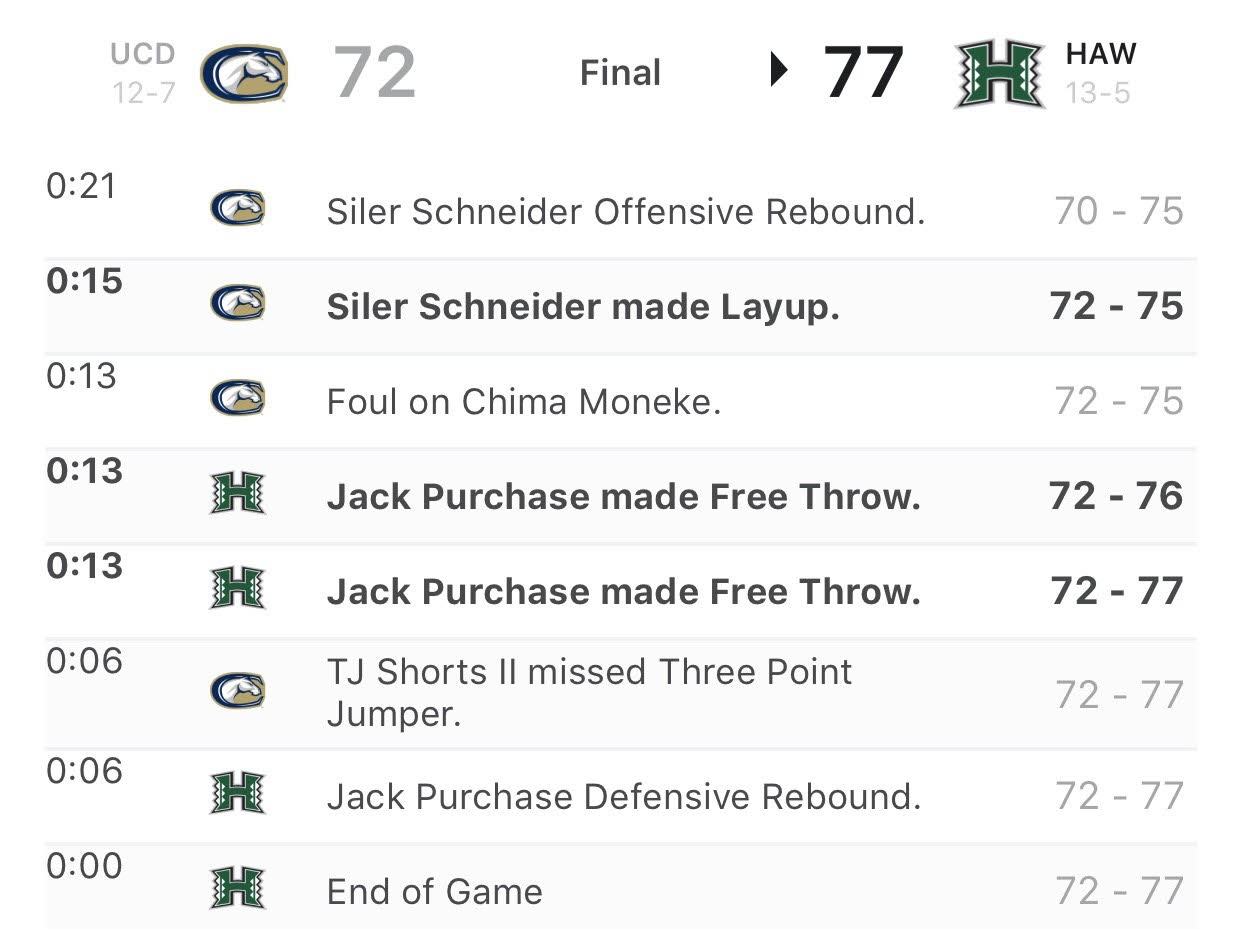Tap the Final game status label
Screen dimensions: 1242x929
pos(620,73)
